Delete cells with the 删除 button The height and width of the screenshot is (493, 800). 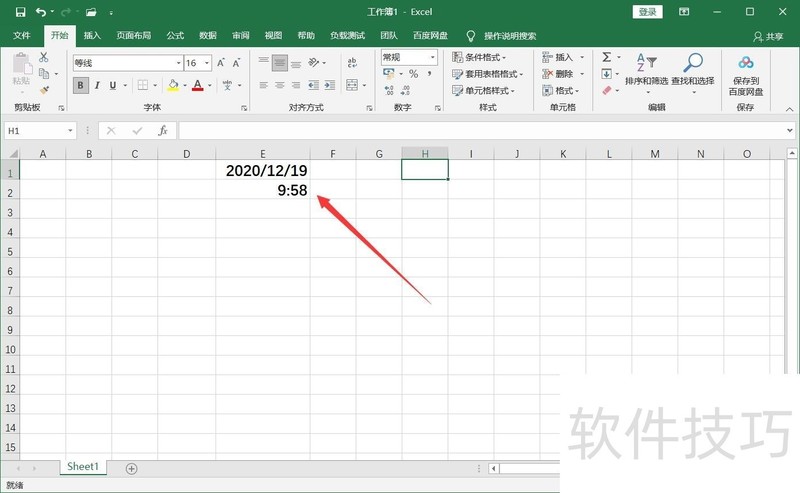coord(558,74)
